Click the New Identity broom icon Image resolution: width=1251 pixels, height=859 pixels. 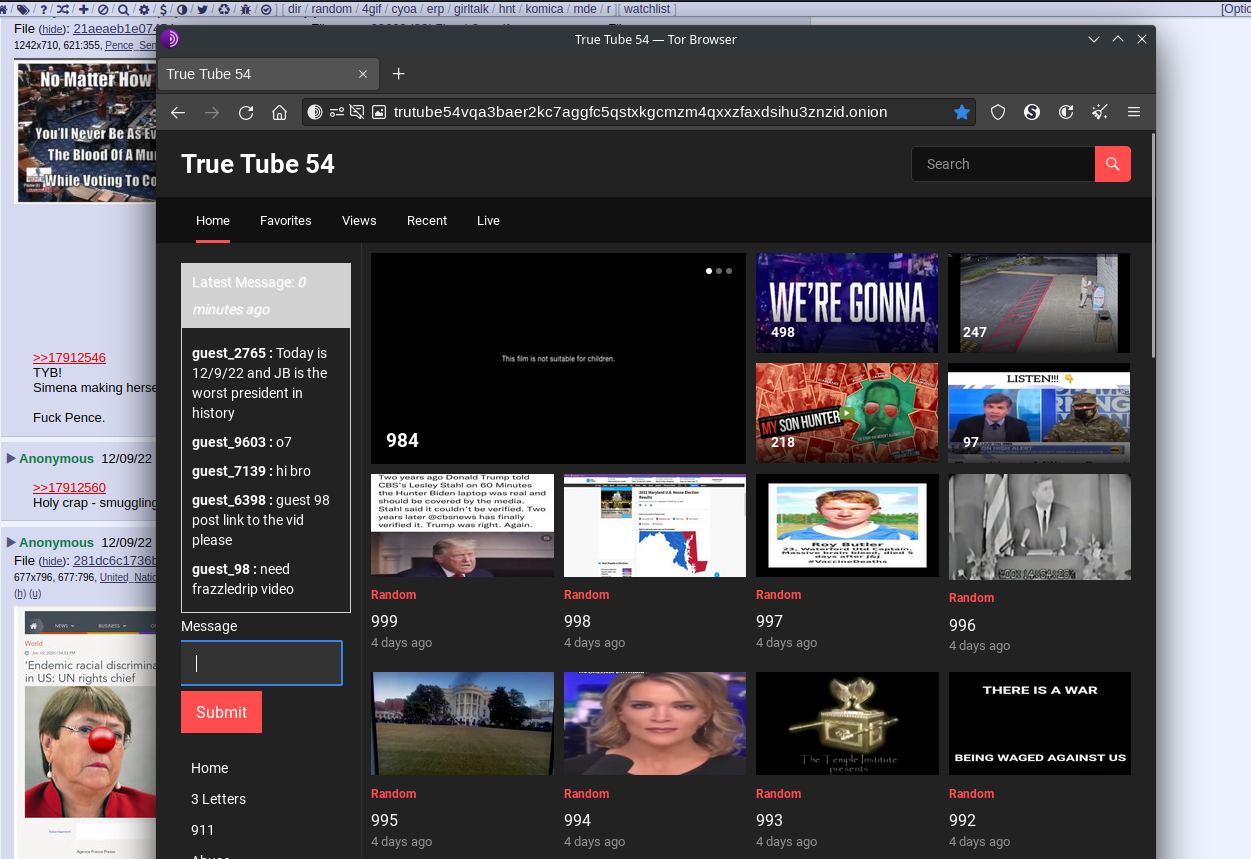tap(1100, 112)
